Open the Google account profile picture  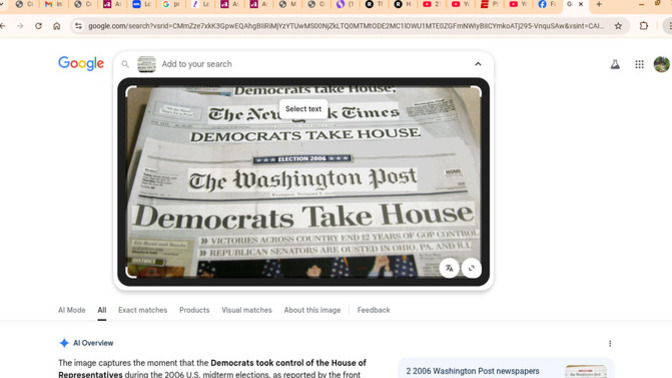pos(661,64)
